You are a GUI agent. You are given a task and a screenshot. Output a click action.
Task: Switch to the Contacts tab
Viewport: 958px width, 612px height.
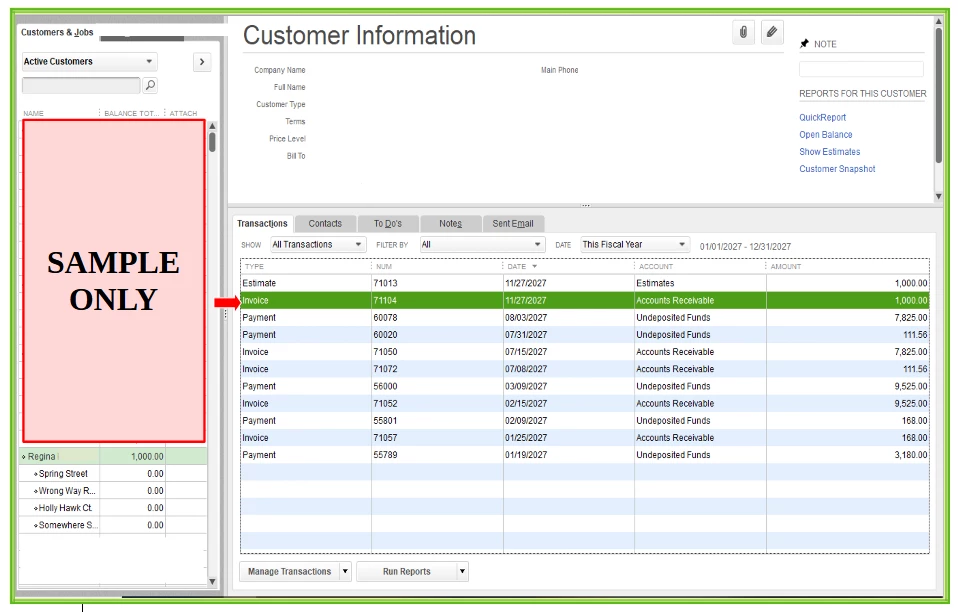coord(325,224)
